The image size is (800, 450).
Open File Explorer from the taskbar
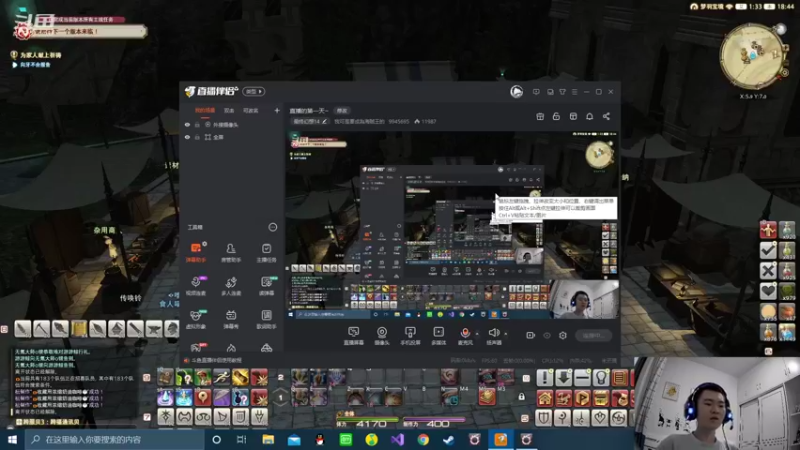[x=268, y=439]
